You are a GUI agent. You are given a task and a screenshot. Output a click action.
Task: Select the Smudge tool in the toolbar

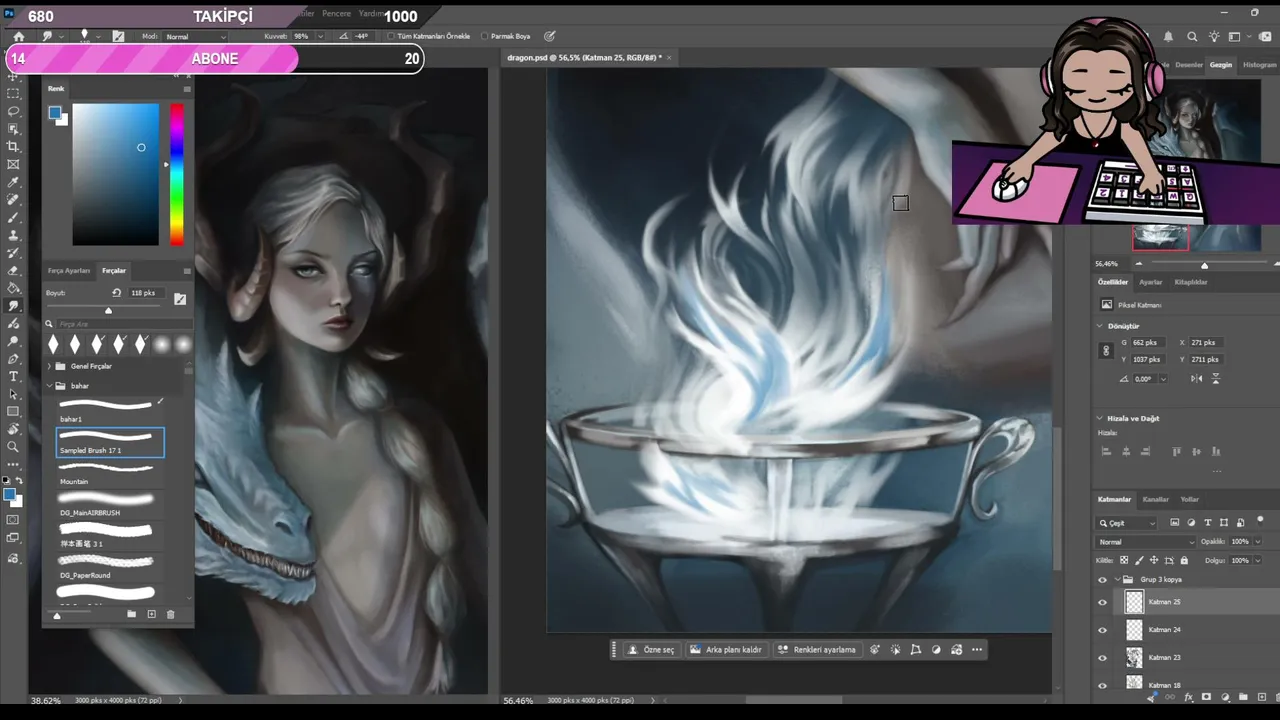[13, 306]
